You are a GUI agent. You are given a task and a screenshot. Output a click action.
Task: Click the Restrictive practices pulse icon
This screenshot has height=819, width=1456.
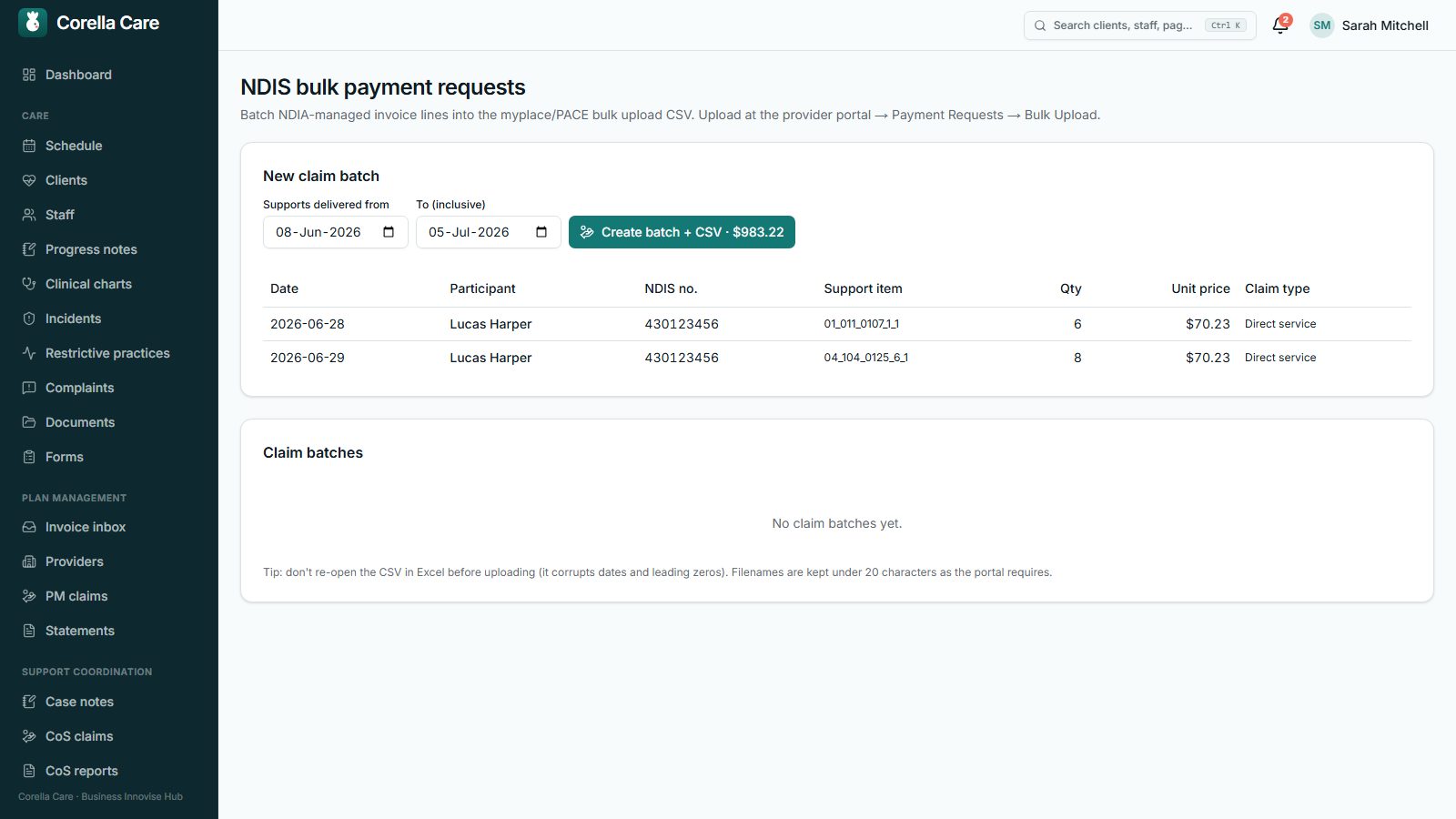[29, 353]
